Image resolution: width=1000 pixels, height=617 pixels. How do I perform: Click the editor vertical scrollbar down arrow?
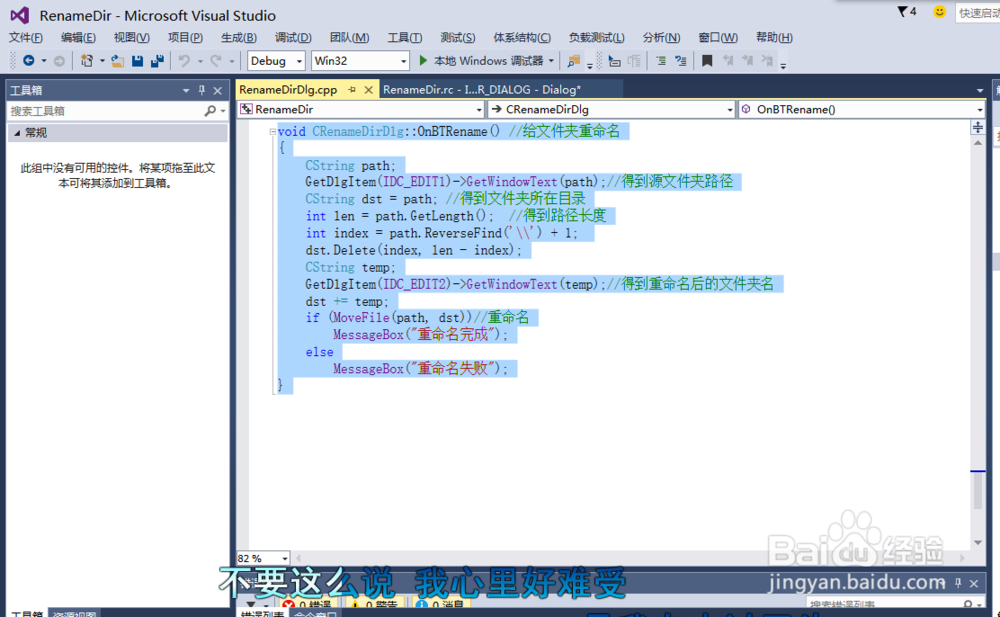point(978,542)
